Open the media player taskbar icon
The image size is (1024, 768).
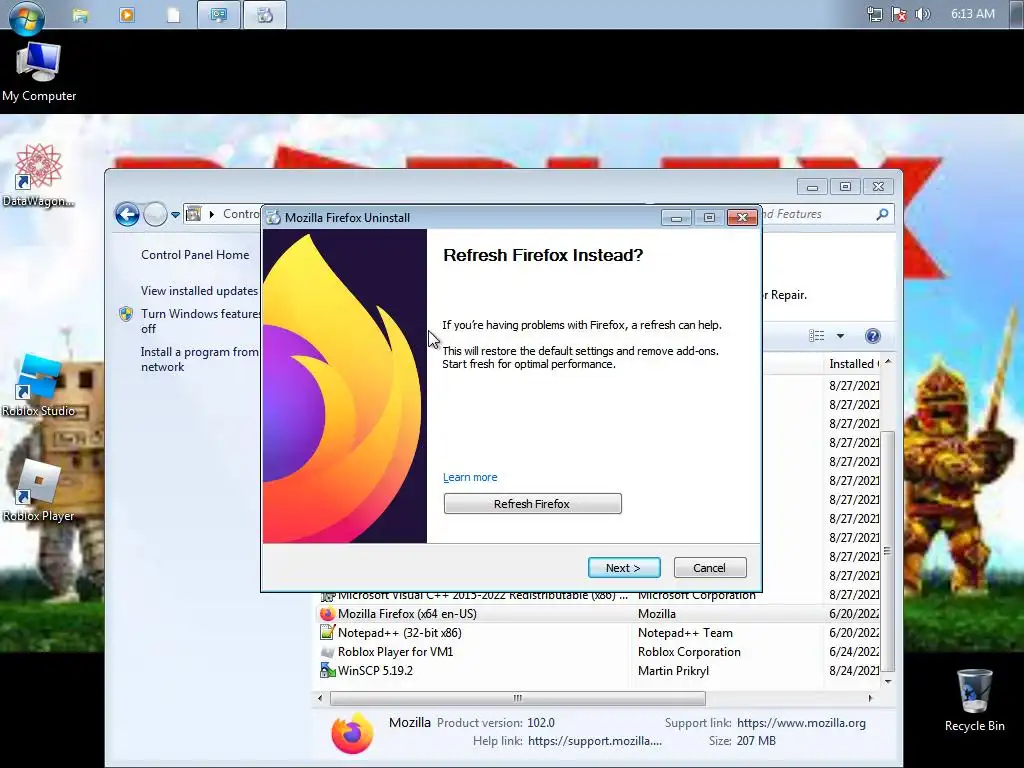pyautogui.click(x=127, y=15)
